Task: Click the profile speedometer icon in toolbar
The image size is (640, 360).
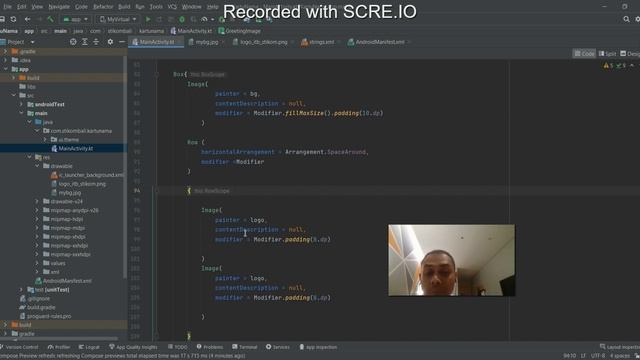Action: 204,19
